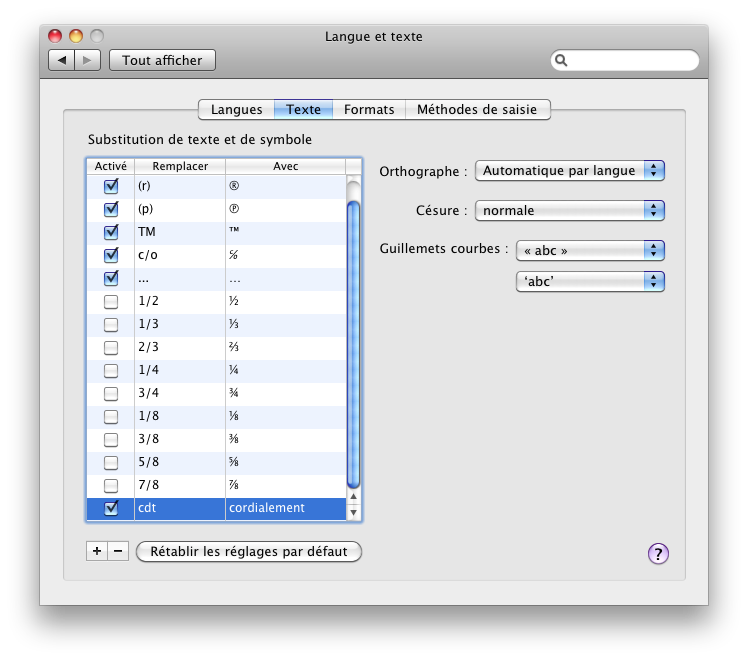748x660 pixels.
Task: Enable the 7/8 fraction substitution
Action: click(x=111, y=485)
